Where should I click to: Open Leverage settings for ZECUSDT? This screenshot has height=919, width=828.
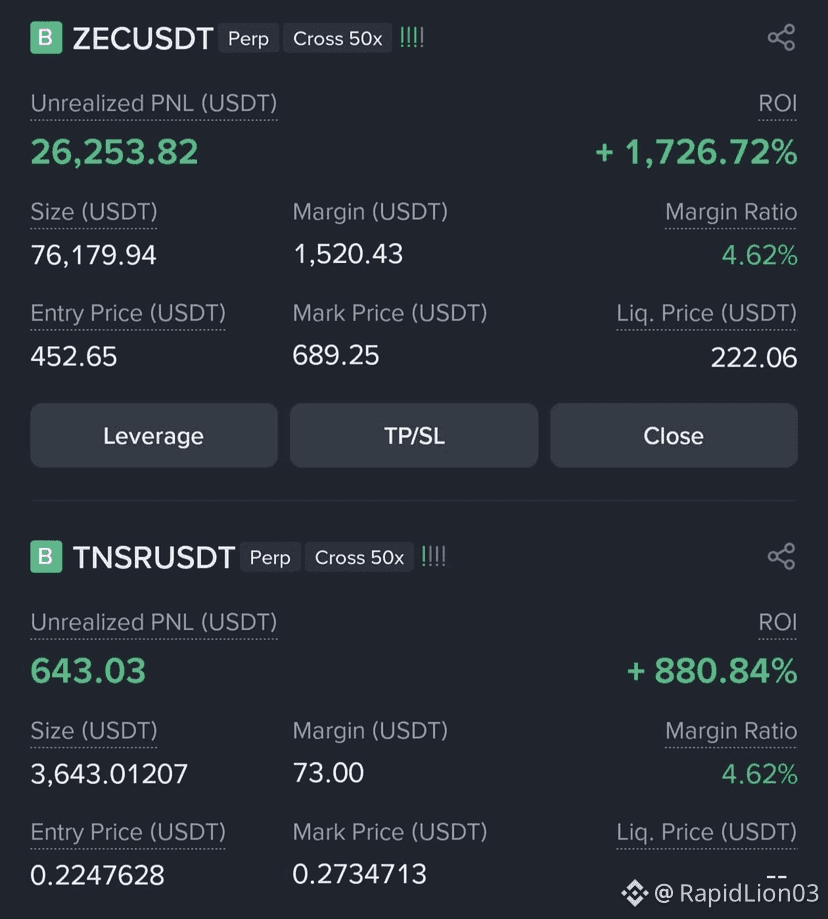154,435
